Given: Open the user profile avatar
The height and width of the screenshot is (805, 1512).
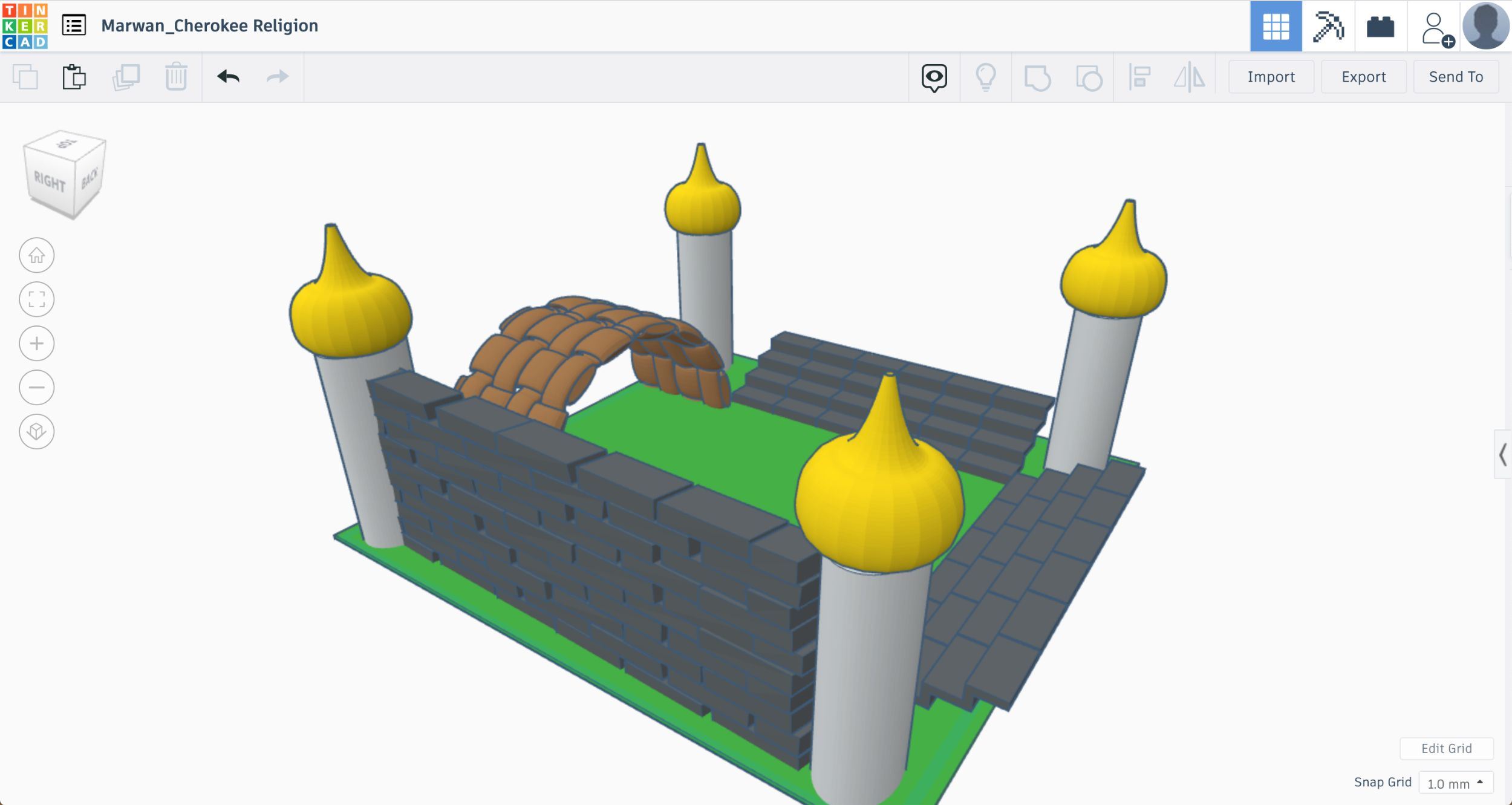Looking at the screenshot, I should pyautogui.click(x=1485, y=26).
